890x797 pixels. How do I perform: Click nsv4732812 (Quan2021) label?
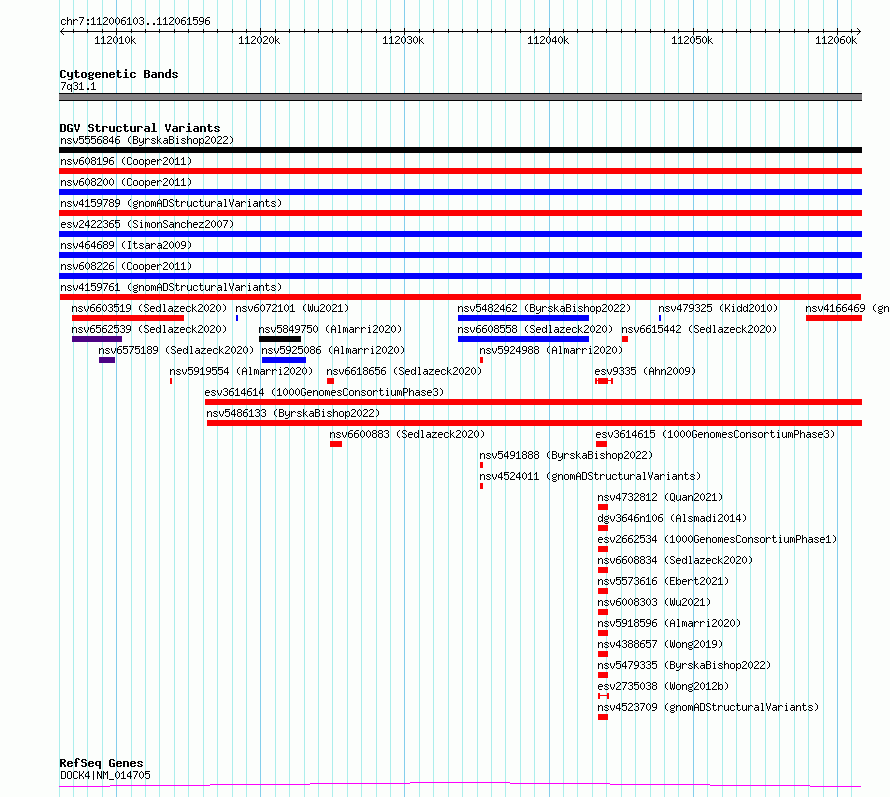(x=660, y=497)
